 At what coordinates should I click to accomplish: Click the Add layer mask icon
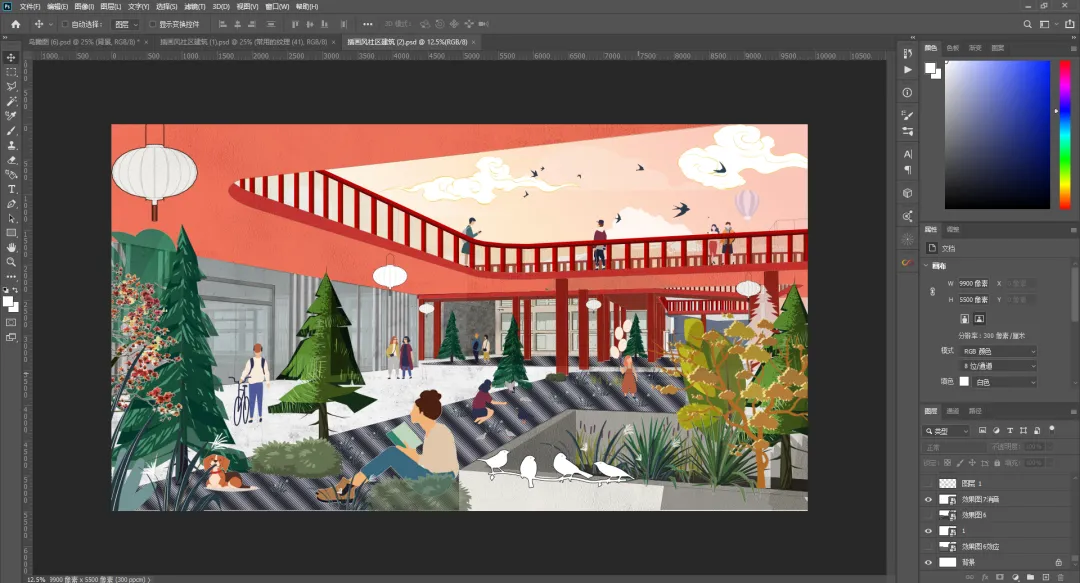pos(1000,577)
